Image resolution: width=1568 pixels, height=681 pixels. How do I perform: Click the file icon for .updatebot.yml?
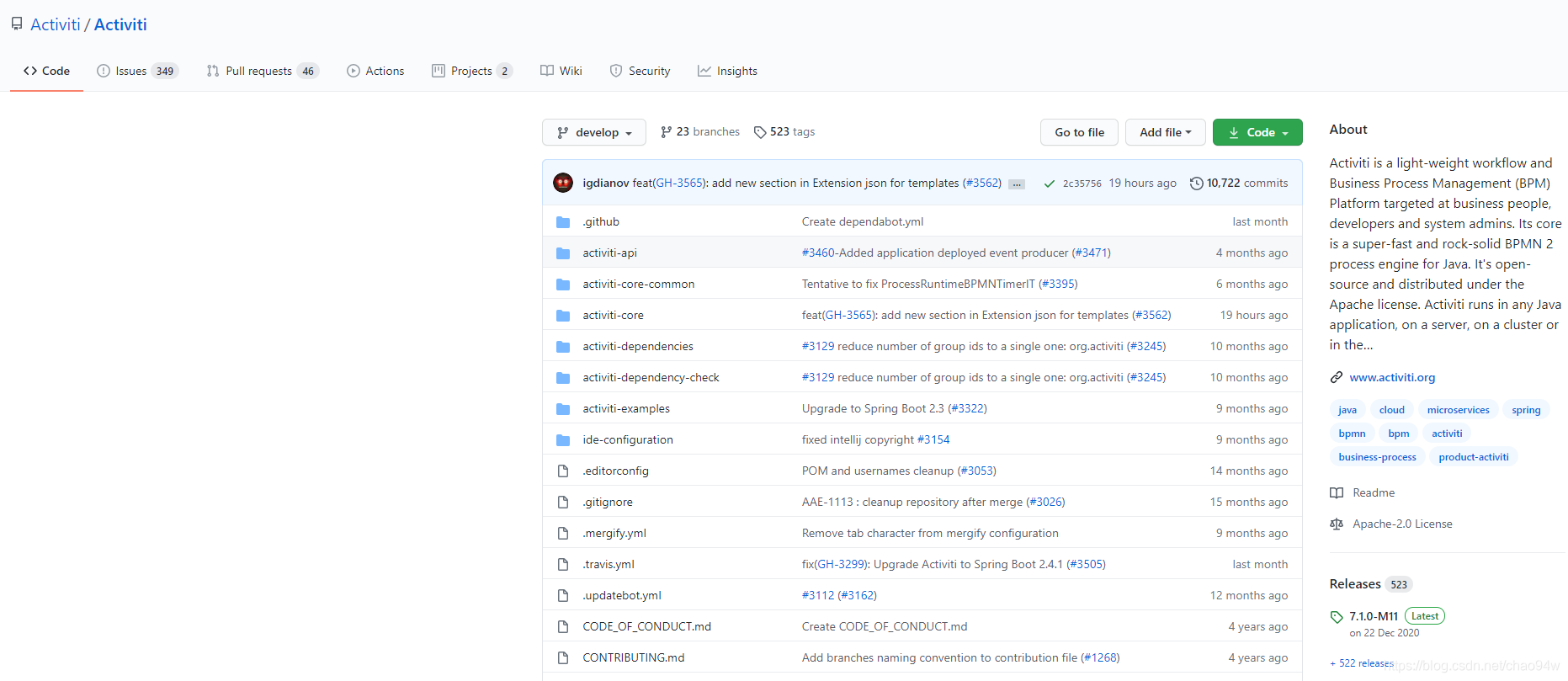click(x=563, y=596)
